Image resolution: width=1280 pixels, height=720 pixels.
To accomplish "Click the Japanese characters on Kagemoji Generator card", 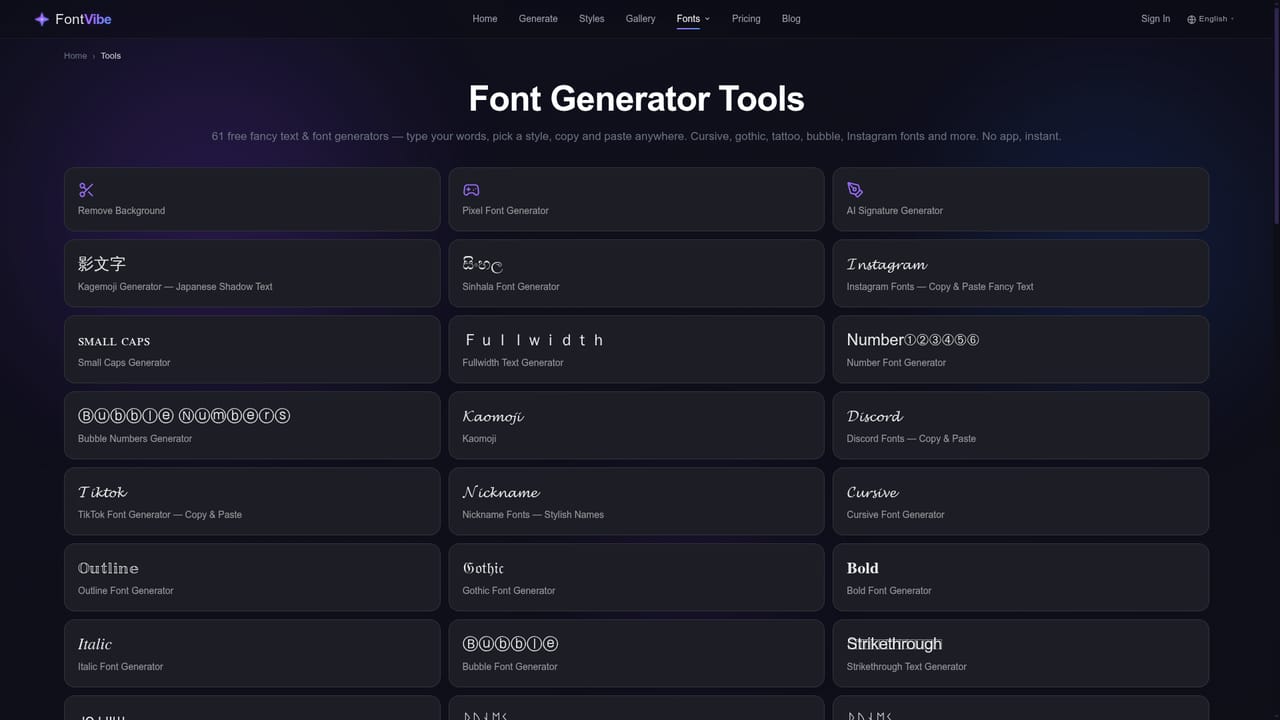I will (102, 264).
